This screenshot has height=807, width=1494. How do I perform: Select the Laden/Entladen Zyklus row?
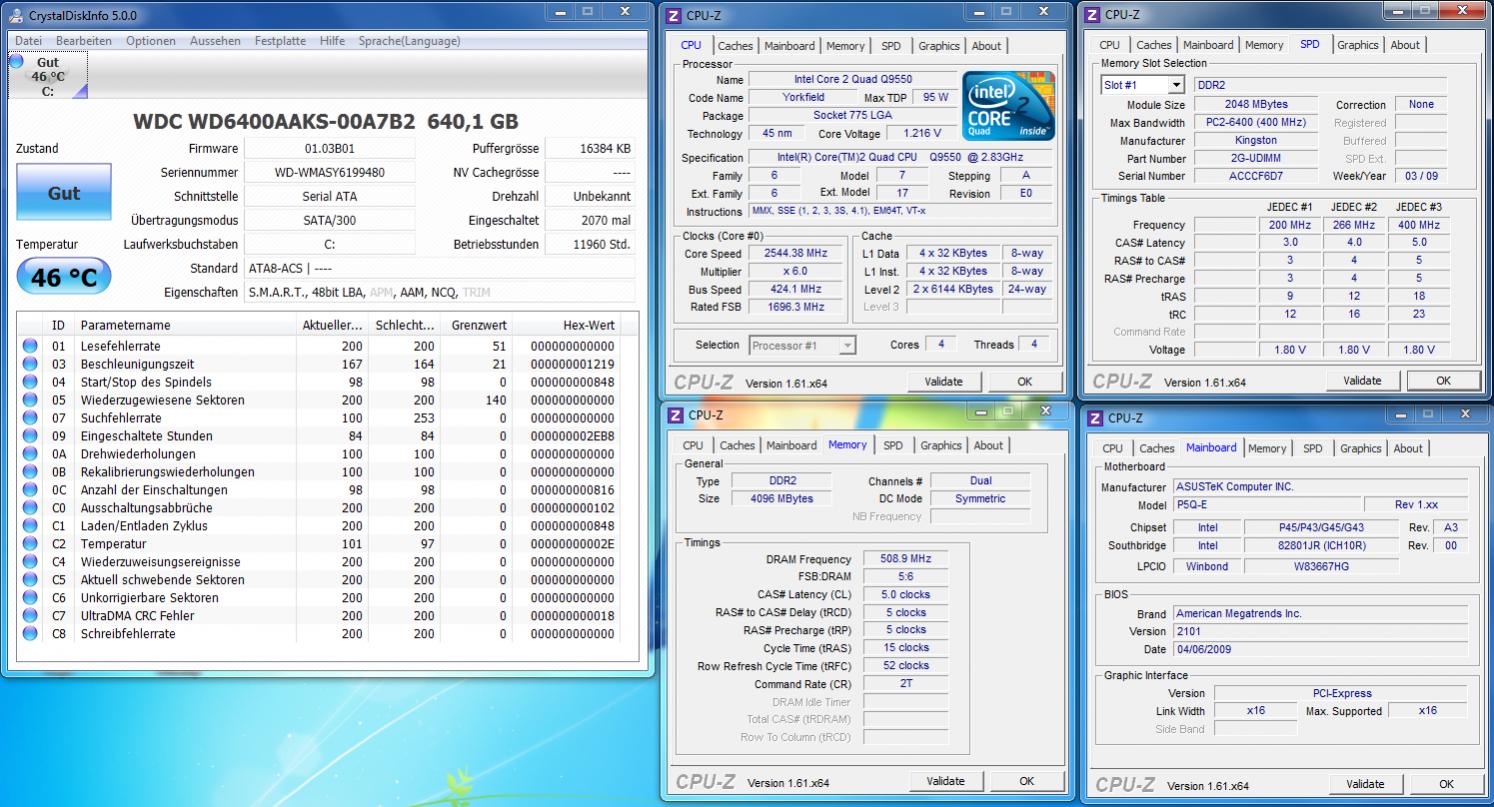pos(328,526)
